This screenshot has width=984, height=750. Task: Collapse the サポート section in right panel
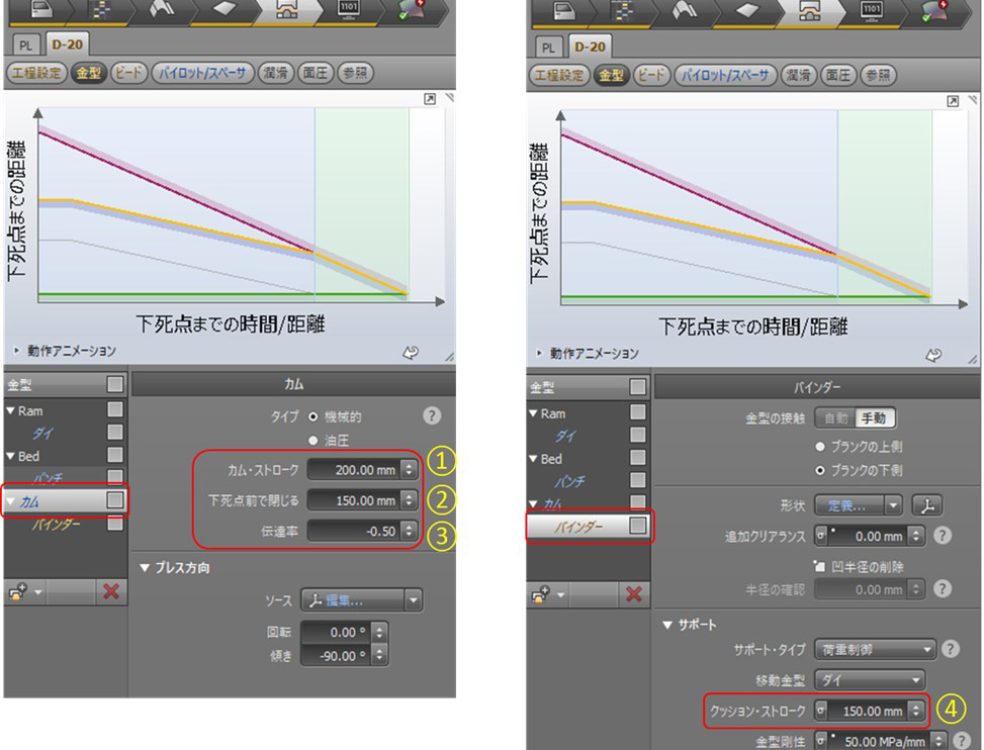[668, 625]
